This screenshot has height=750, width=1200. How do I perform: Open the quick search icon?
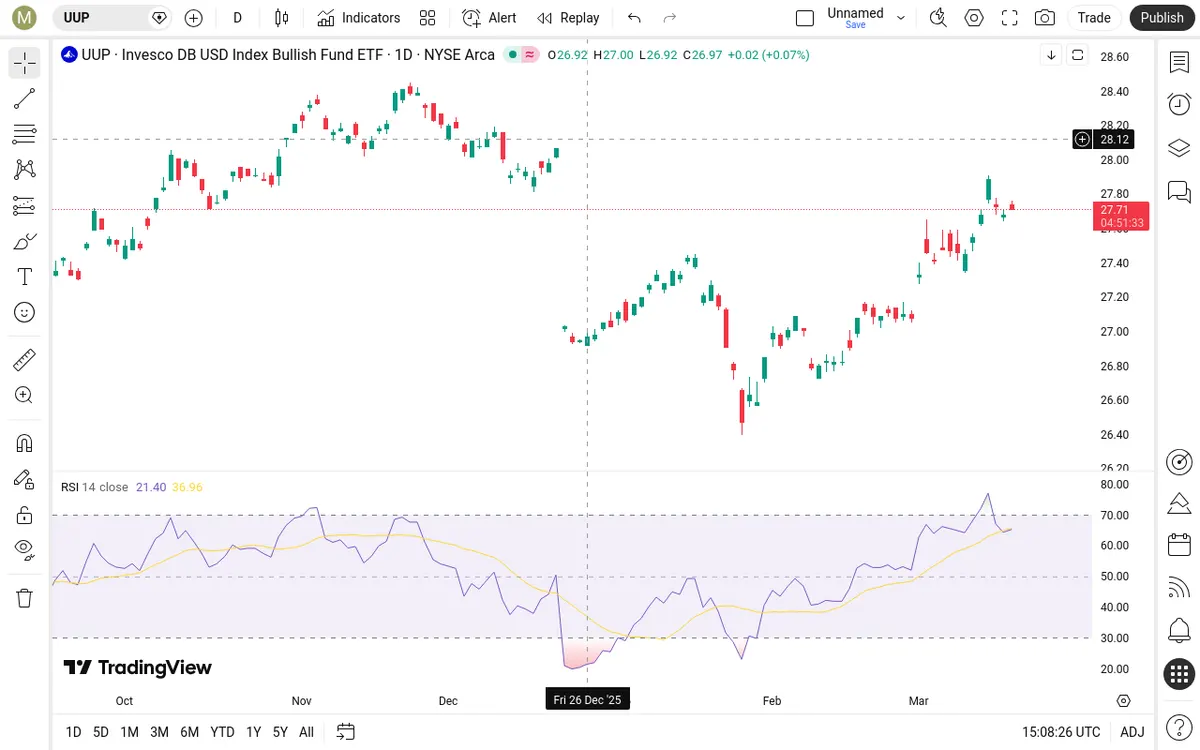[x=938, y=18]
